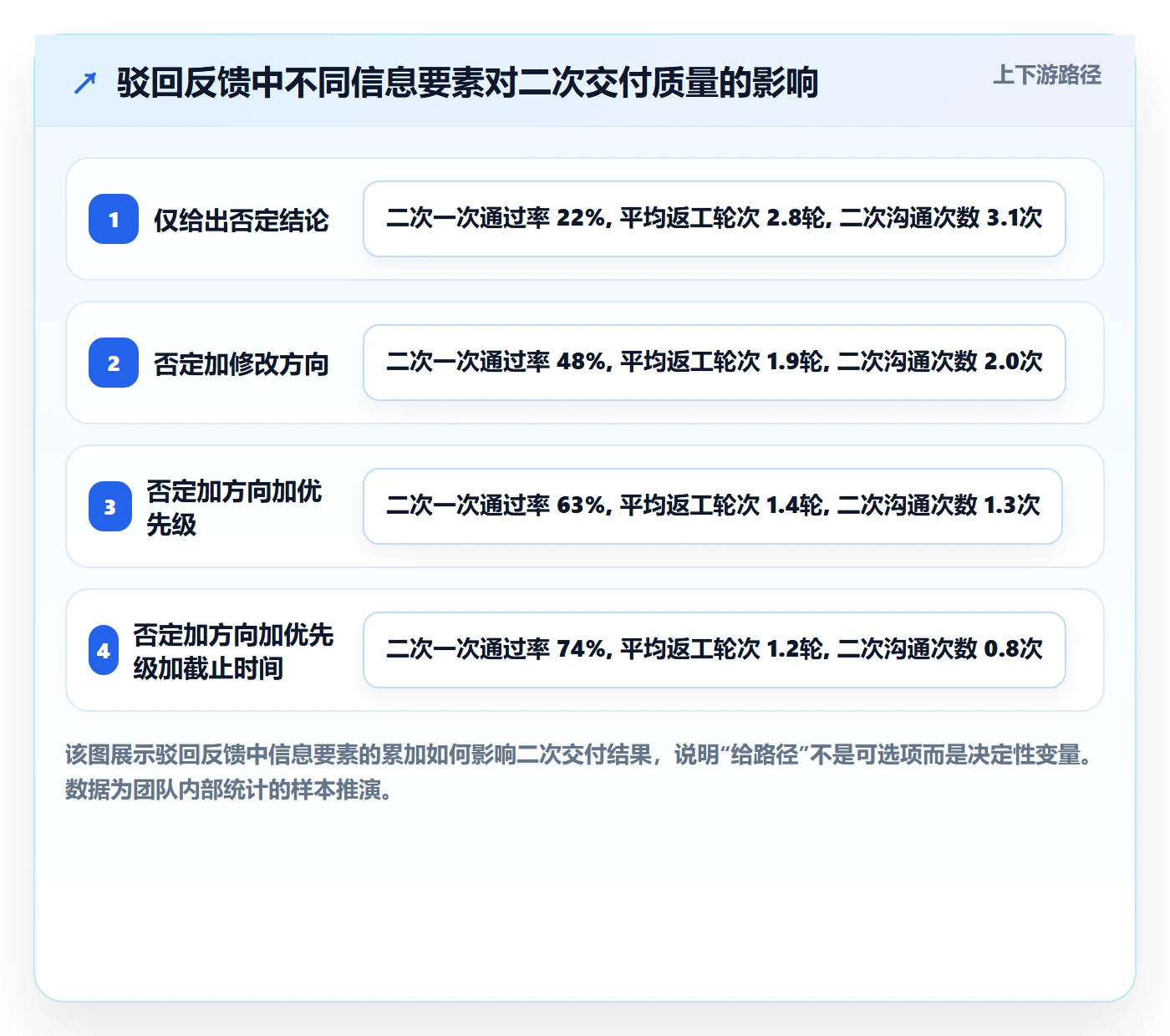The image size is (1170, 1036).
Task: Click the box showing 通过率 22%
Action: (715, 219)
